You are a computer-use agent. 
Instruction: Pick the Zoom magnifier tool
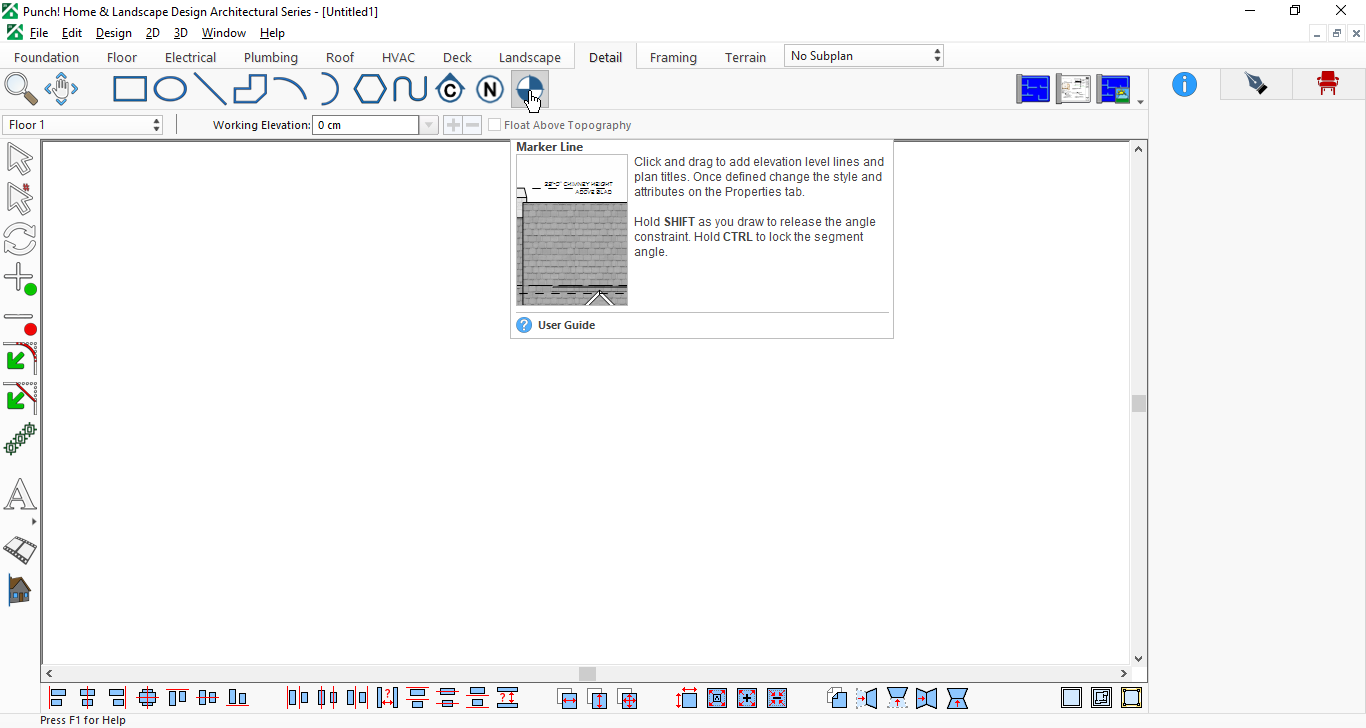coord(21,89)
